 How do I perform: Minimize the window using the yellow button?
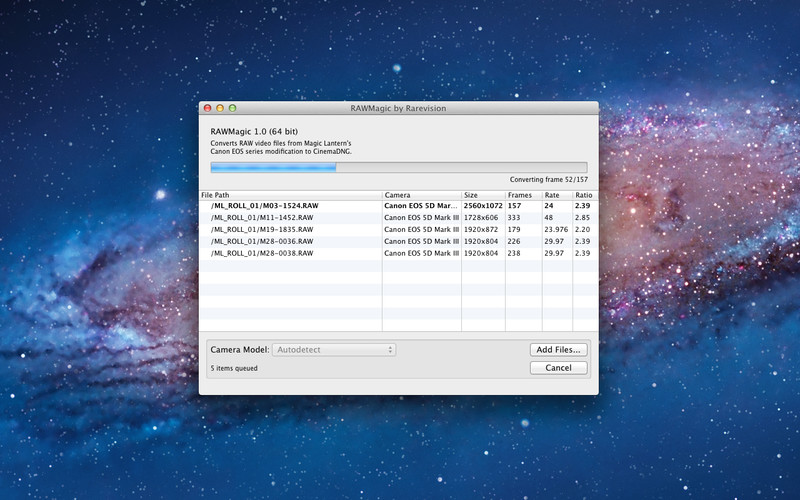pyautogui.click(x=220, y=108)
